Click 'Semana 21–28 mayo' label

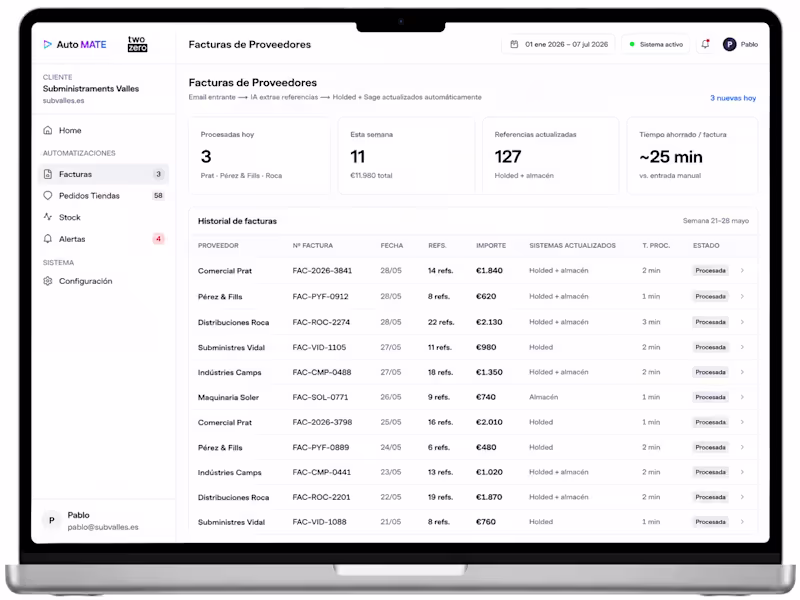[x=716, y=221]
